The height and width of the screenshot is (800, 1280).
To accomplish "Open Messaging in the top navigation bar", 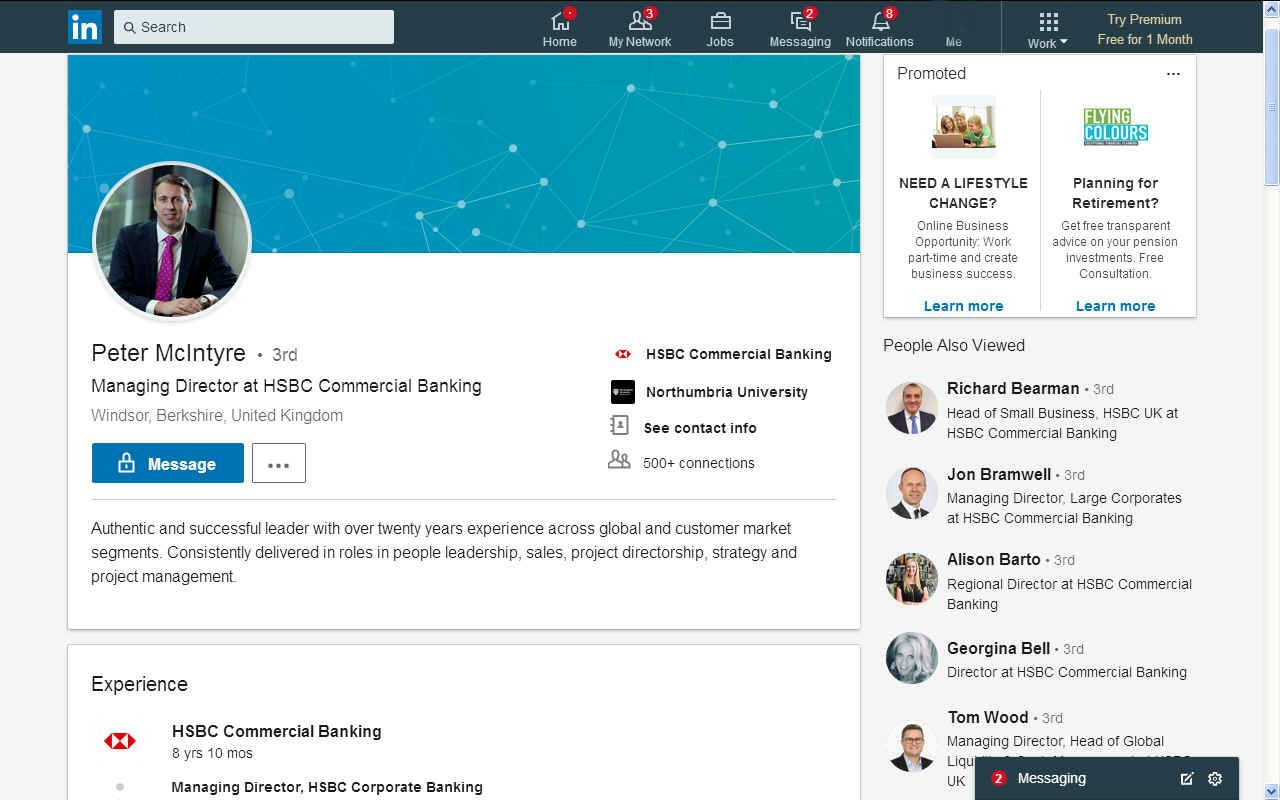I will point(800,28).
